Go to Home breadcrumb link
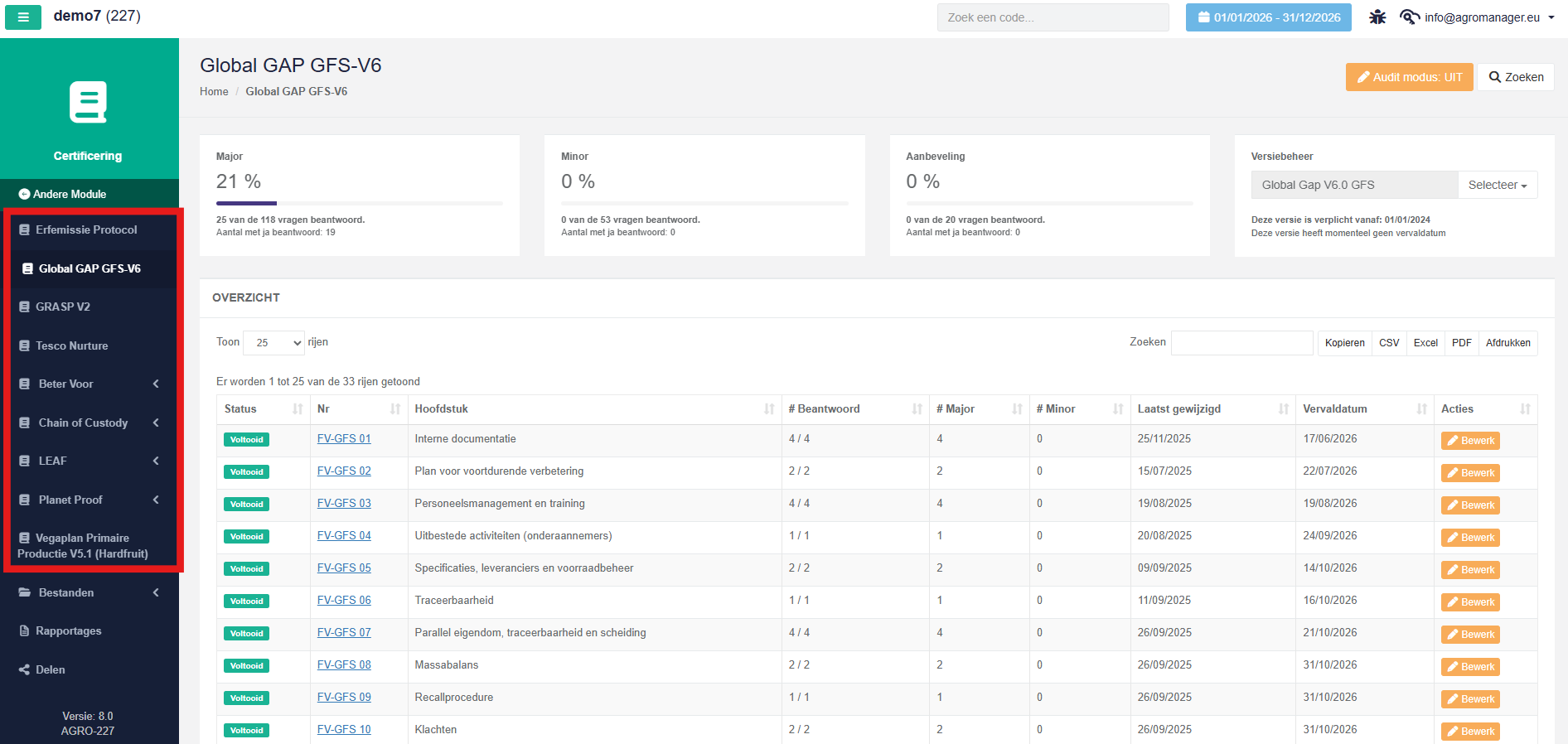1568x744 pixels. pos(214,91)
